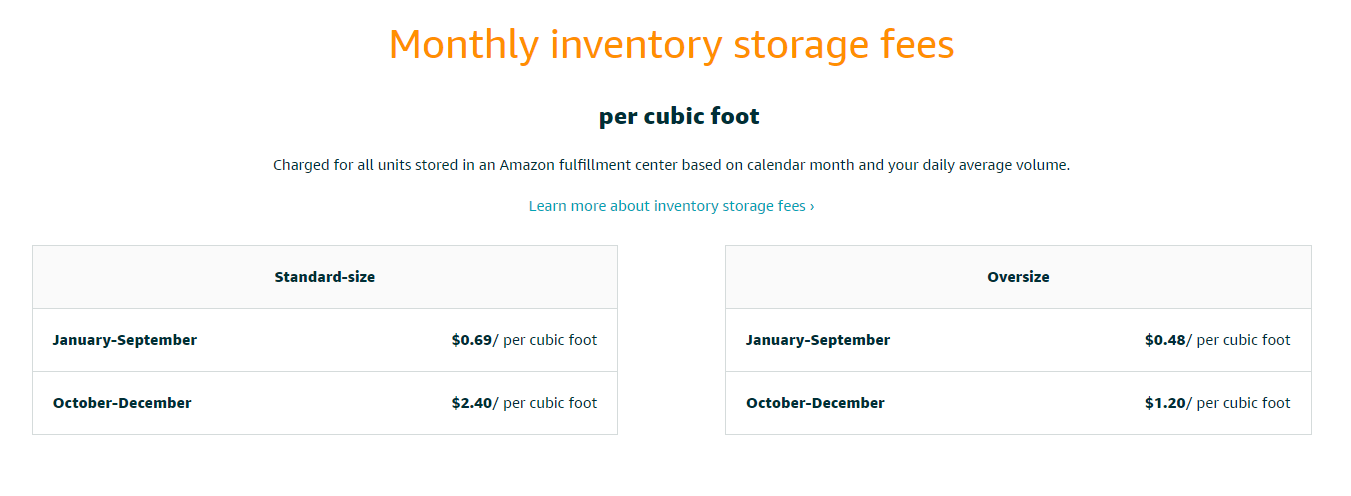Click the Amazon fulfillment center description sentence

[x=672, y=165]
